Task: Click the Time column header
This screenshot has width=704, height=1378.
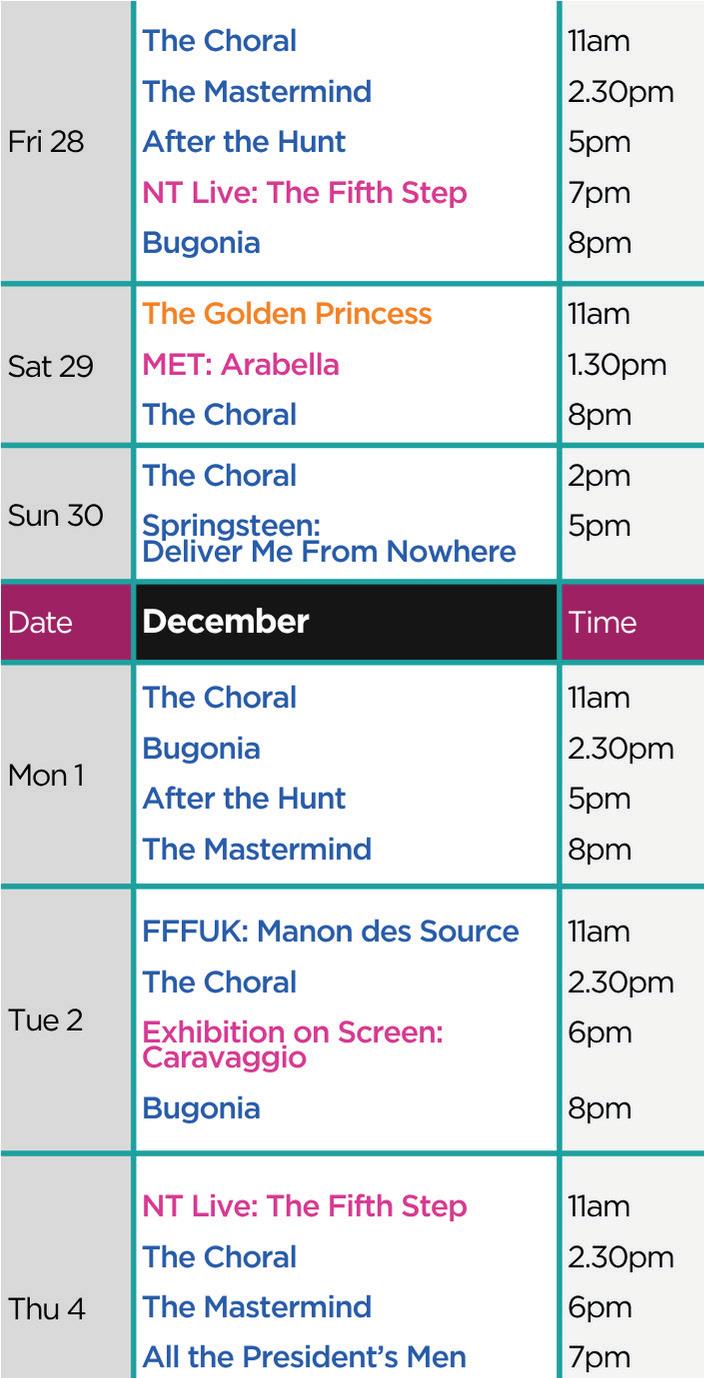Action: [603, 623]
